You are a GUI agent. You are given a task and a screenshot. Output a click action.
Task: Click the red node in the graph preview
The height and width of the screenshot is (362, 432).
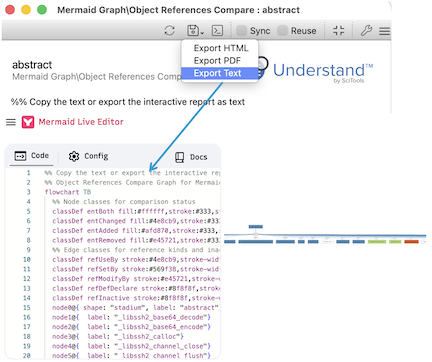tap(411, 242)
